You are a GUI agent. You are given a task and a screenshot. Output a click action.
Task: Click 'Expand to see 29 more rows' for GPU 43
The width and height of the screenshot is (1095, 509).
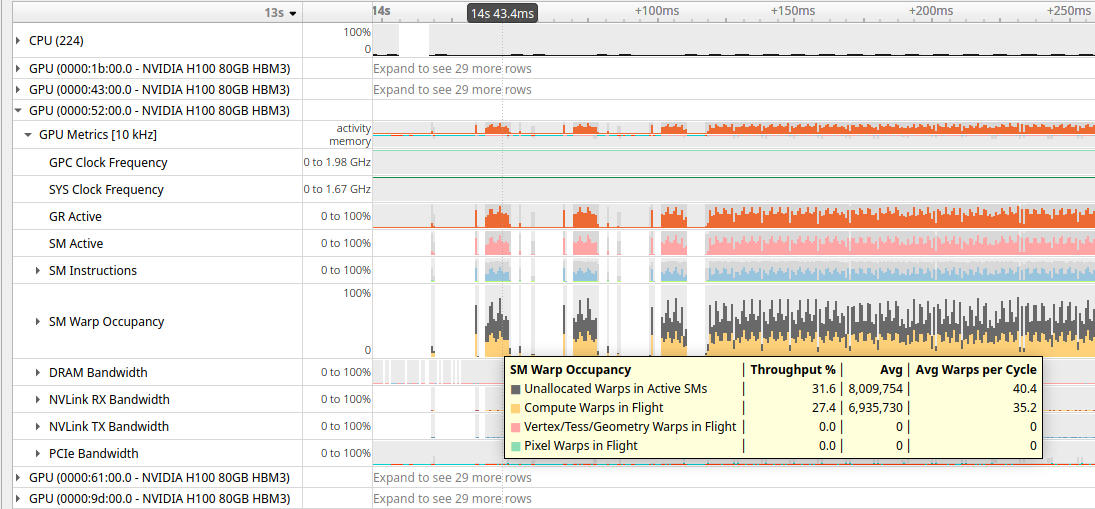coord(453,89)
